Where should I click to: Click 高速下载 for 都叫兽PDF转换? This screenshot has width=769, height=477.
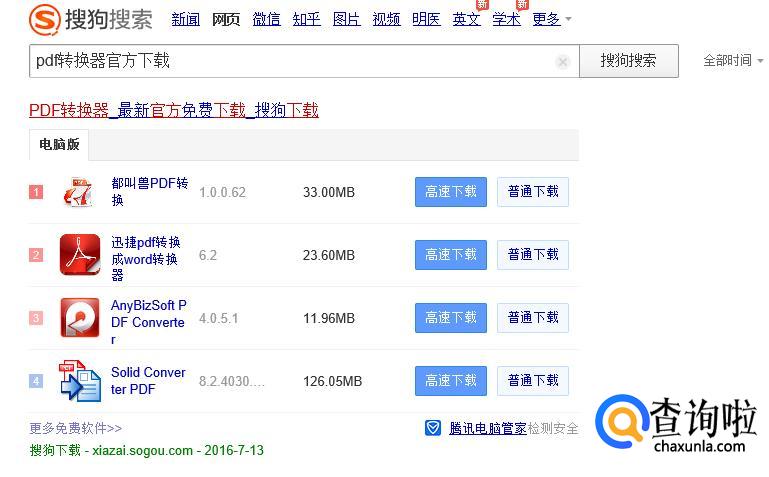[x=451, y=192]
